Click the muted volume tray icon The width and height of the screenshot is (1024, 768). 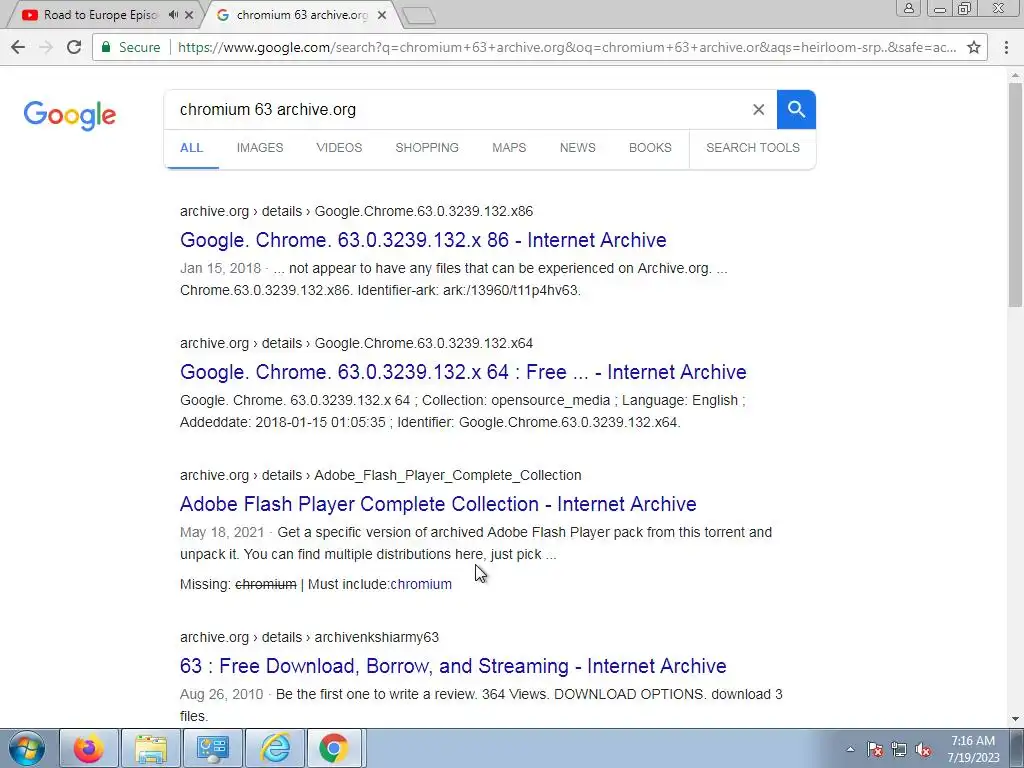[x=923, y=749]
